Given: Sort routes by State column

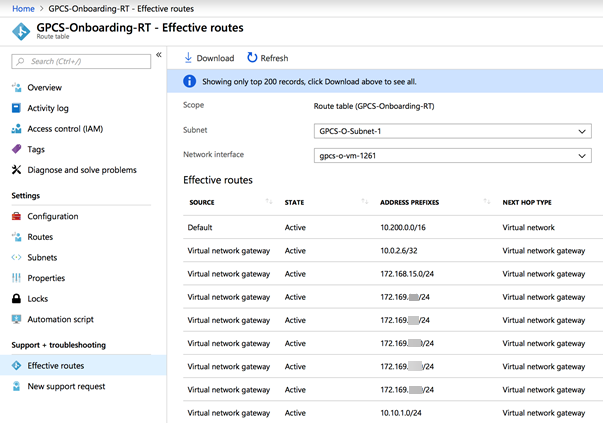Looking at the screenshot, I should click(x=364, y=202).
